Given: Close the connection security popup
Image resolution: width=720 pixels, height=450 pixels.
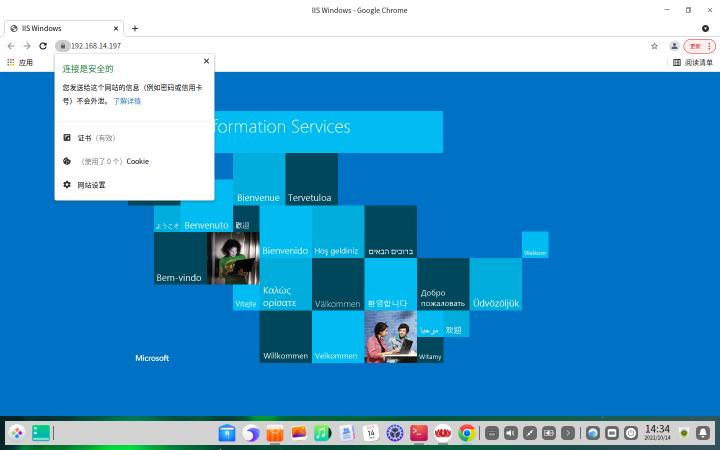Looking at the screenshot, I should click(206, 61).
